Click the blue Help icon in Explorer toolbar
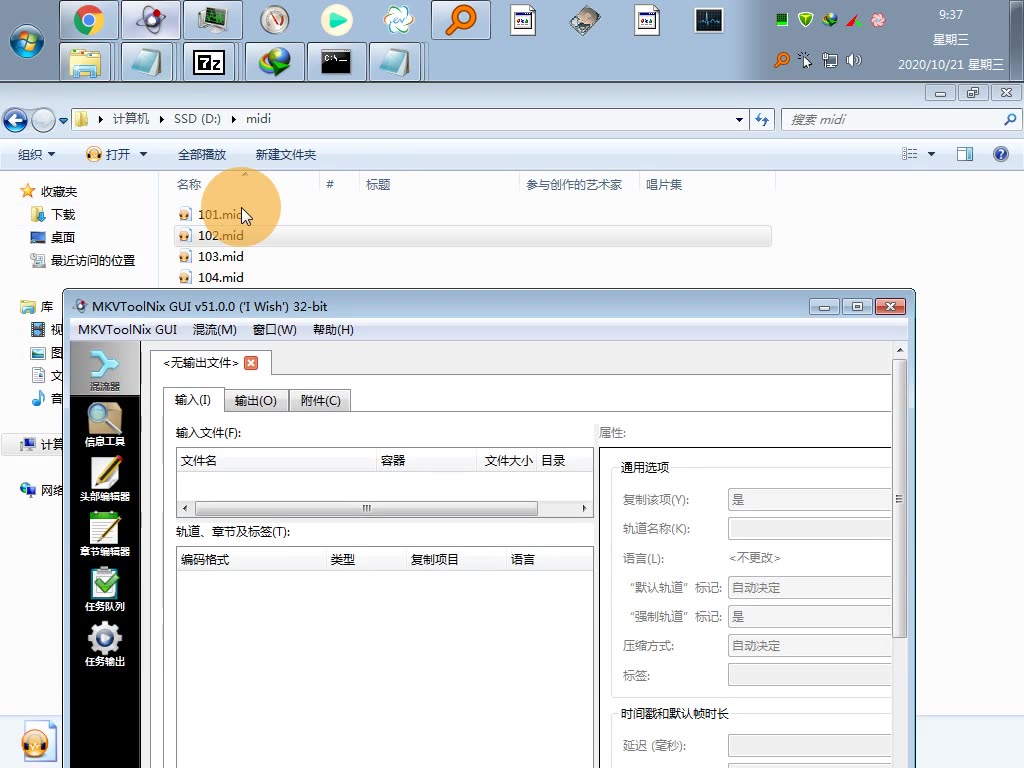Image resolution: width=1024 pixels, height=768 pixels. point(1001,154)
